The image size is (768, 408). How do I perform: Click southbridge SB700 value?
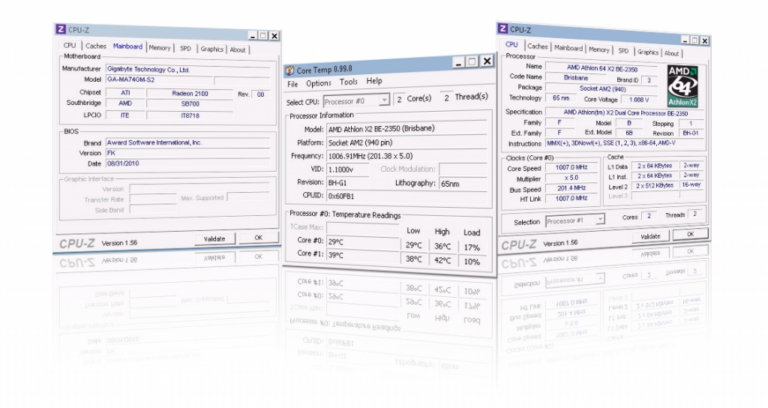pyautogui.click(x=190, y=104)
